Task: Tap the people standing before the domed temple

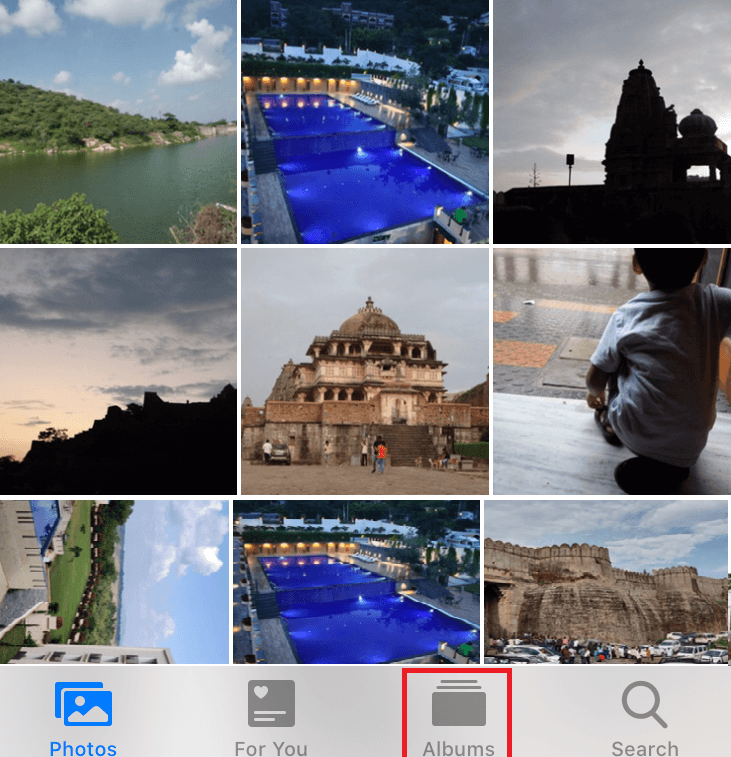Action: point(378,455)
